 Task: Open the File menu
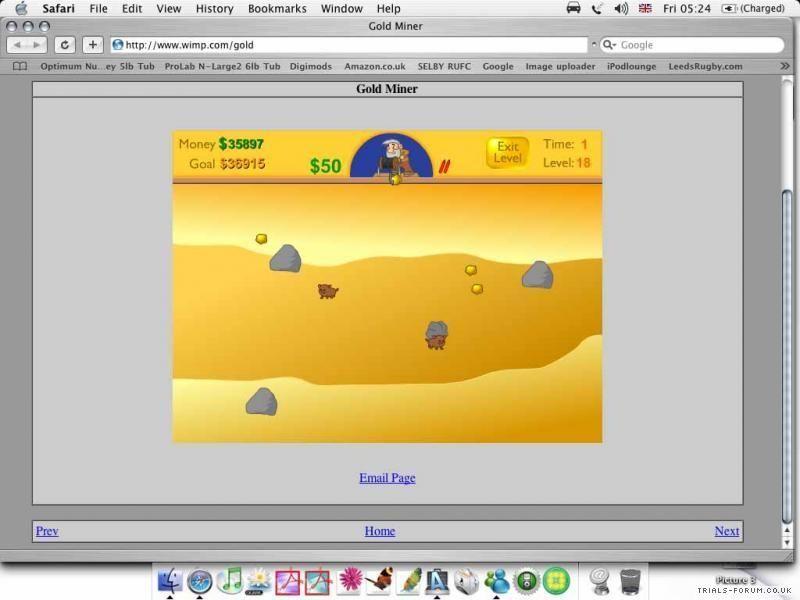tap(98, 9)
